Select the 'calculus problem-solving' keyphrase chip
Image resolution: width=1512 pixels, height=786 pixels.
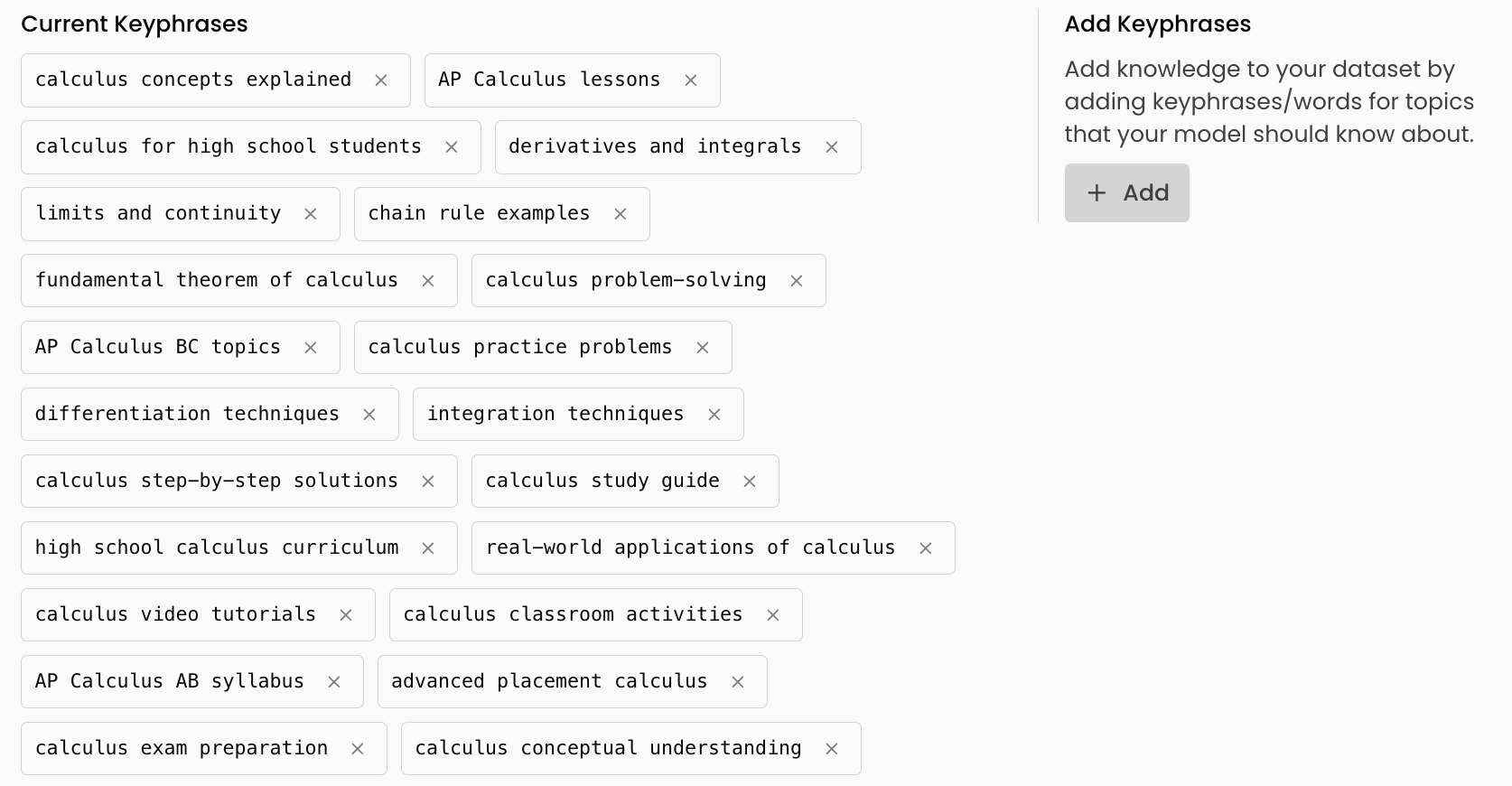(x=626, y=280)
